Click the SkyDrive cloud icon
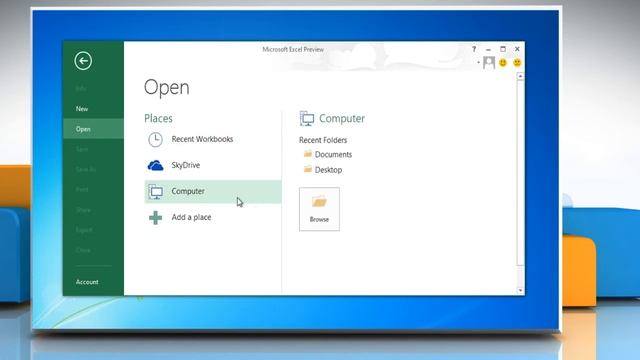The image size is (640, 360). coord(155,165)
